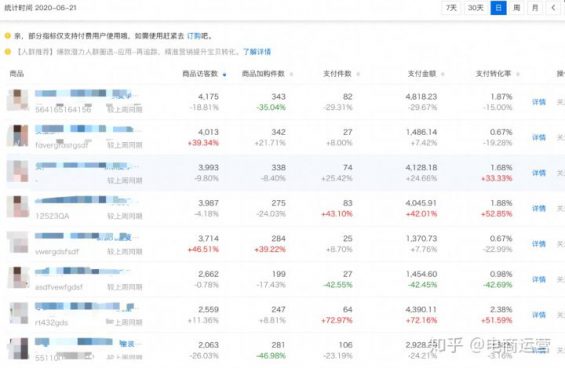Sort by 支付金额 column header
Viewport: 565px width, 368px height.
(x=426, y=74)
